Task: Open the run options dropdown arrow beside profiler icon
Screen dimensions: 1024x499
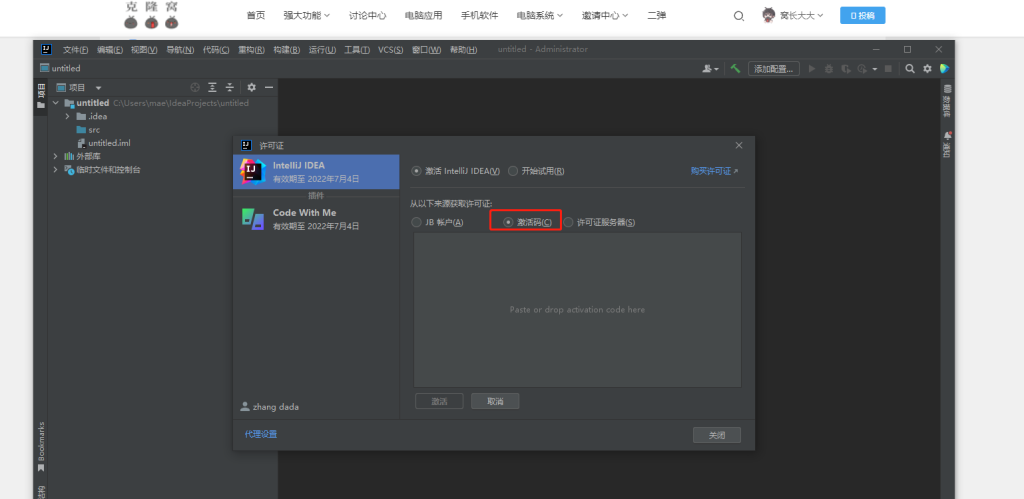Action: click(x=874, y=69)
